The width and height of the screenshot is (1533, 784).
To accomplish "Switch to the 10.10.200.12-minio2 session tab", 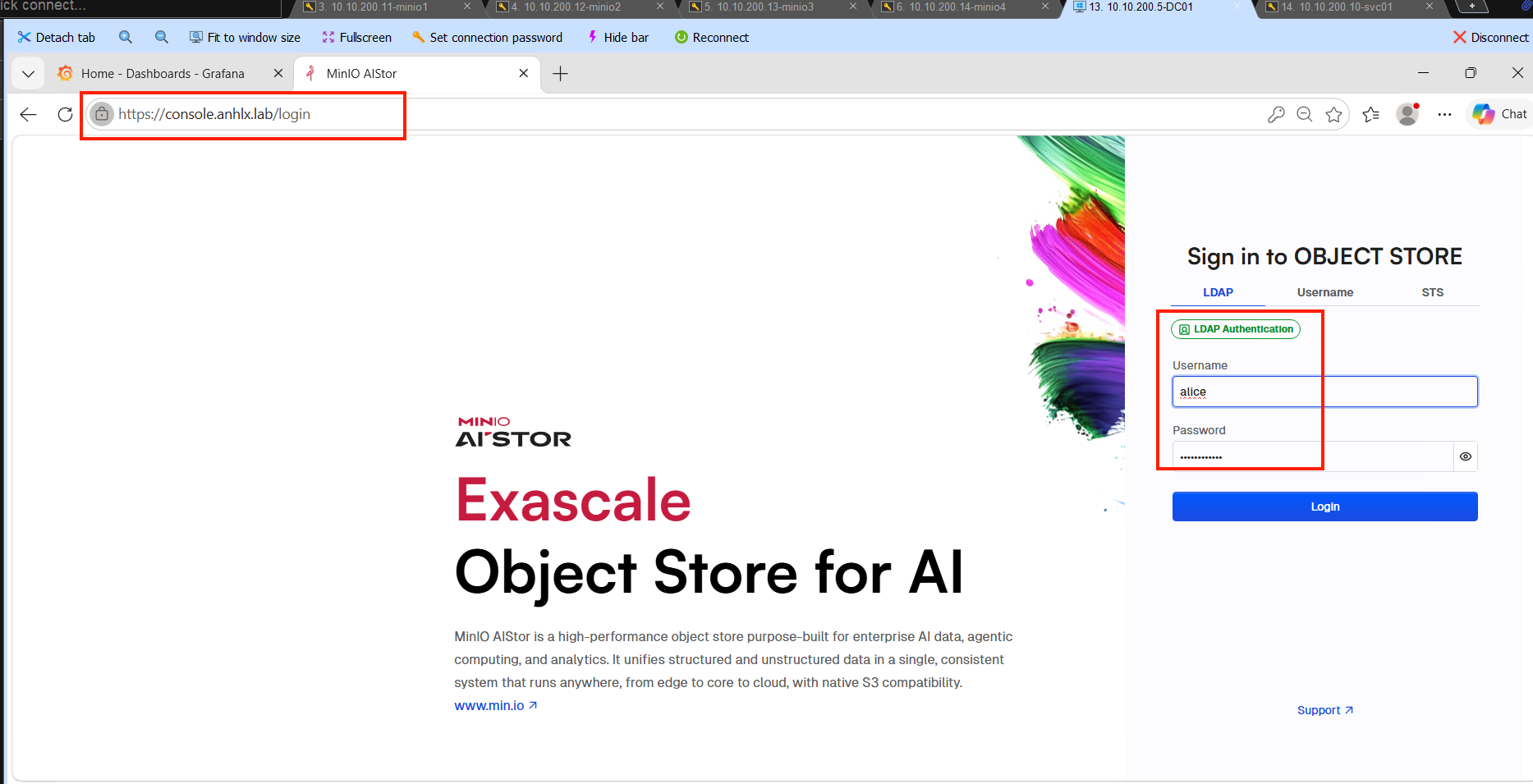I will coord(567,7).
